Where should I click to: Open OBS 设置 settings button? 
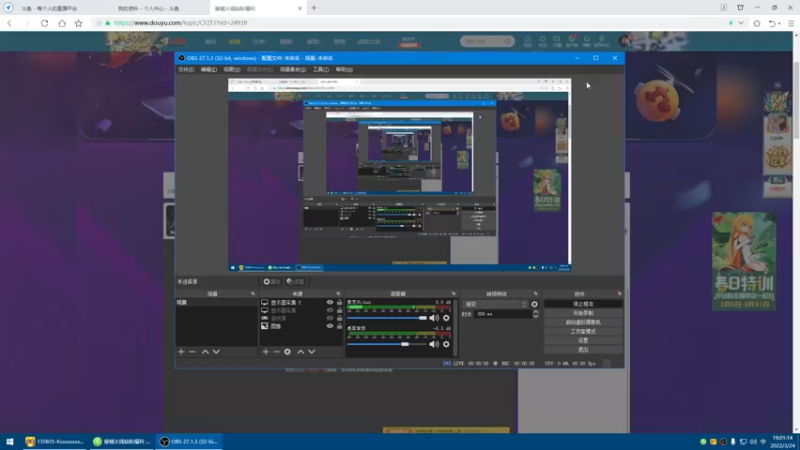(x=583, y=340)
